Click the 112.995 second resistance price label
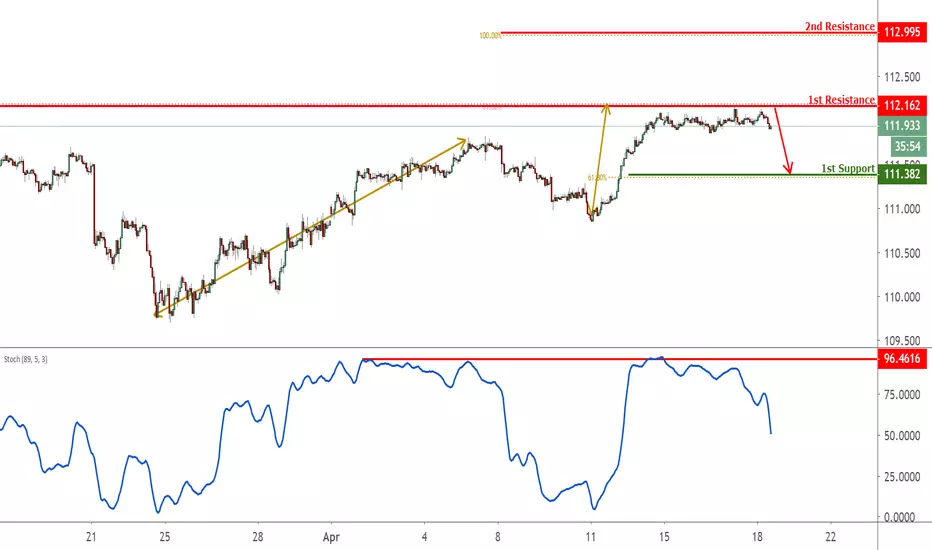The height and width of the screenshot is (550, 932). [x=902, y=32]
